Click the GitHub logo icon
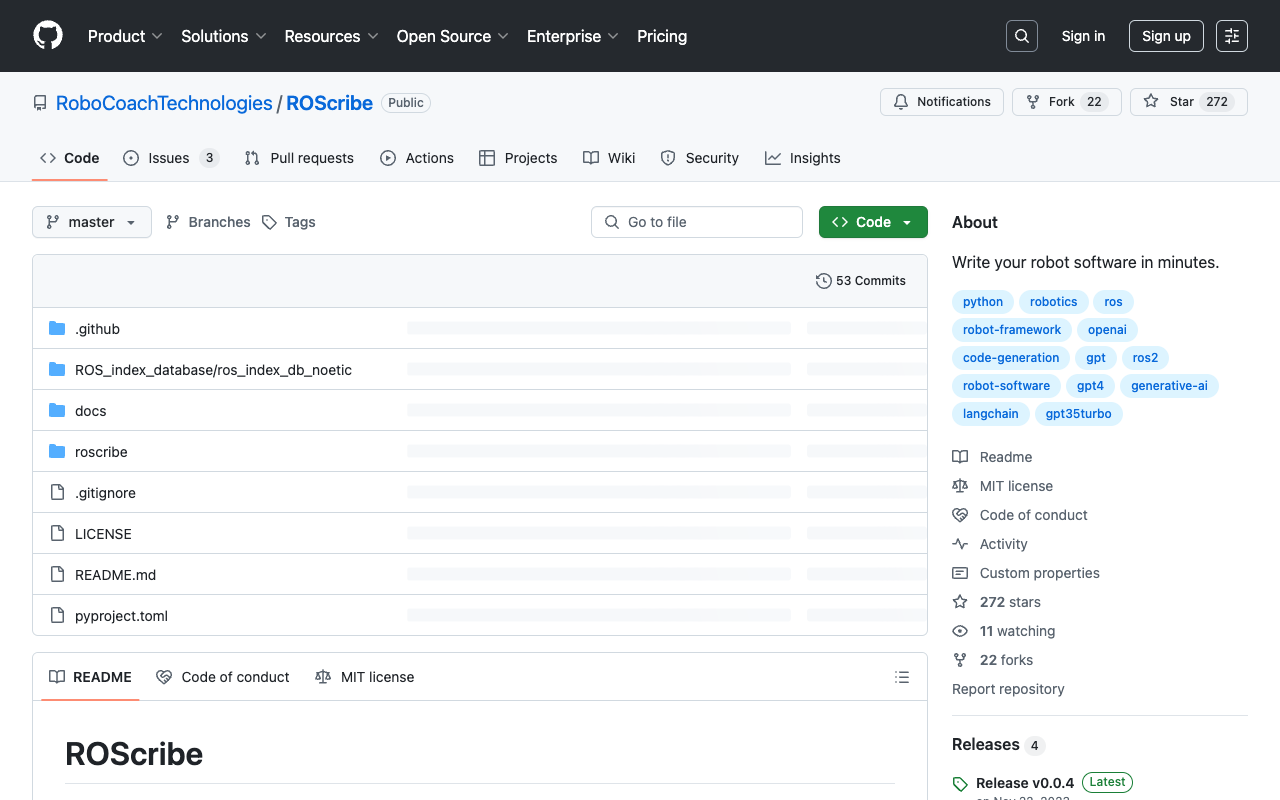 click(x=48, y=36)
